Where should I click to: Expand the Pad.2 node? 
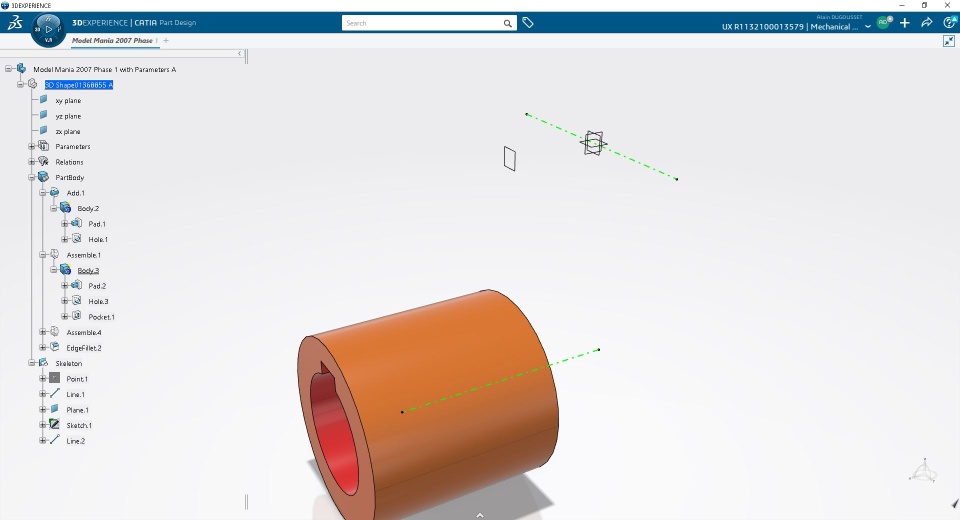click(x=64, y=285)
